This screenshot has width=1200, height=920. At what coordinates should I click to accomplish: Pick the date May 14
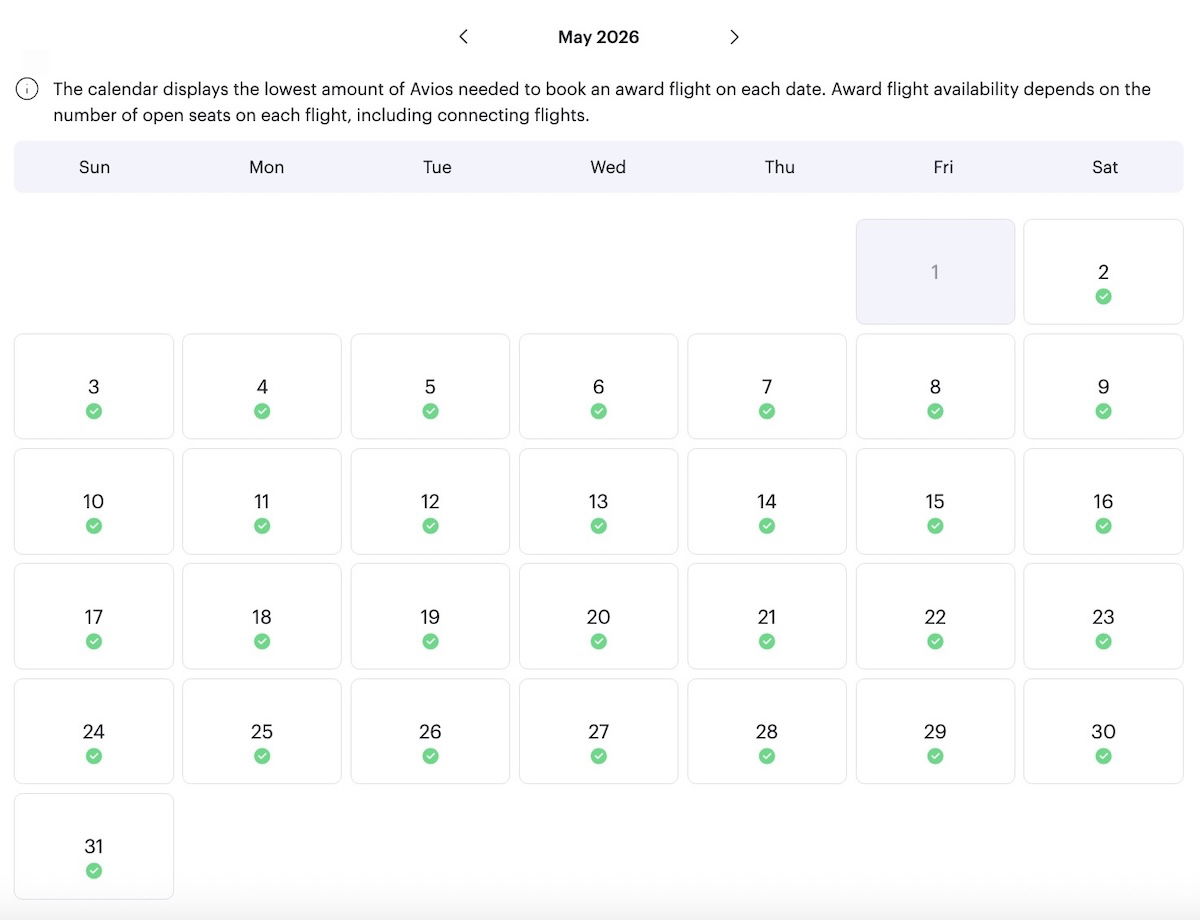767,501
